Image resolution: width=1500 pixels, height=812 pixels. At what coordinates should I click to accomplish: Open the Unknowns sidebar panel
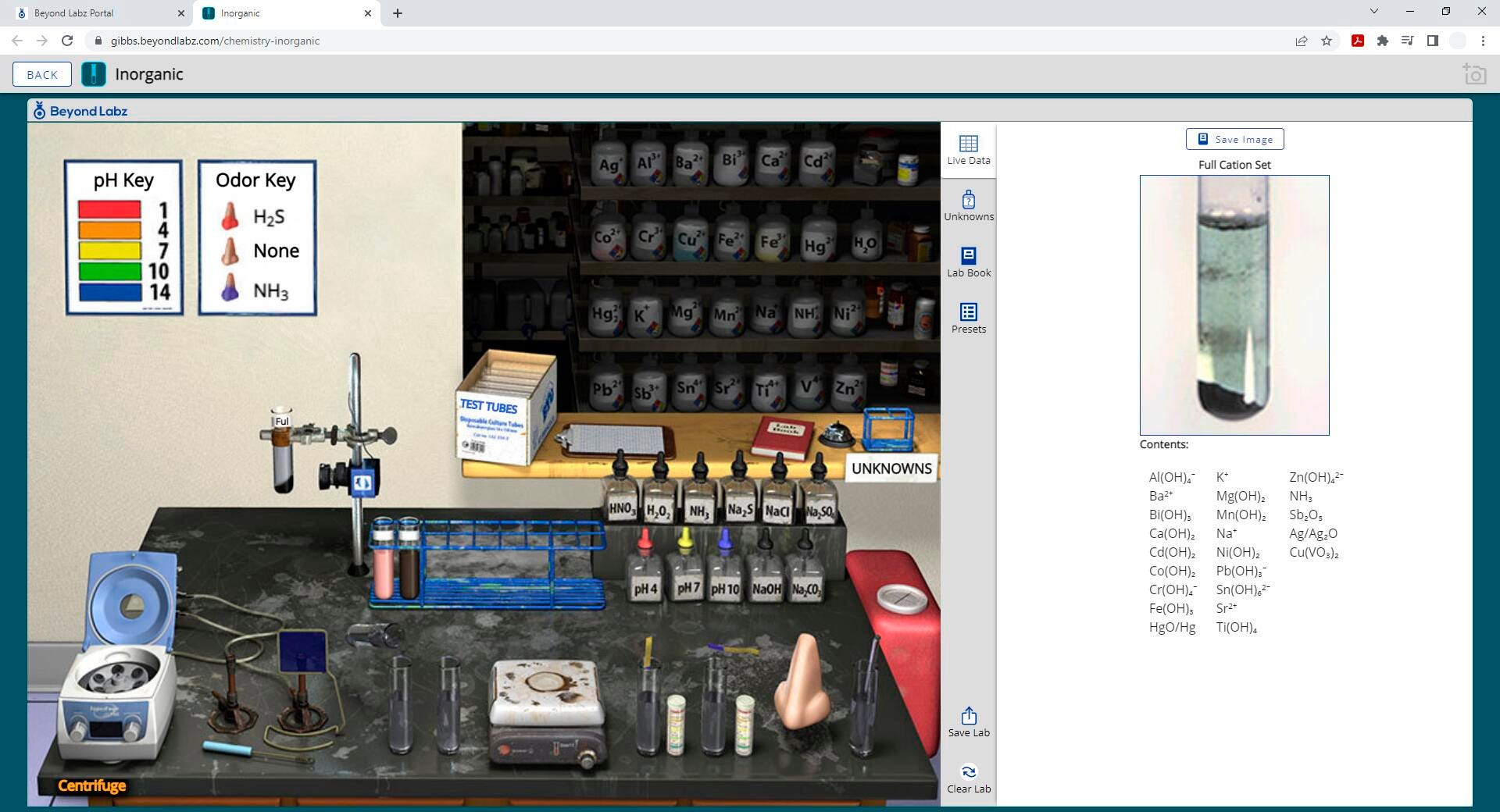click(x=968, y=205)
